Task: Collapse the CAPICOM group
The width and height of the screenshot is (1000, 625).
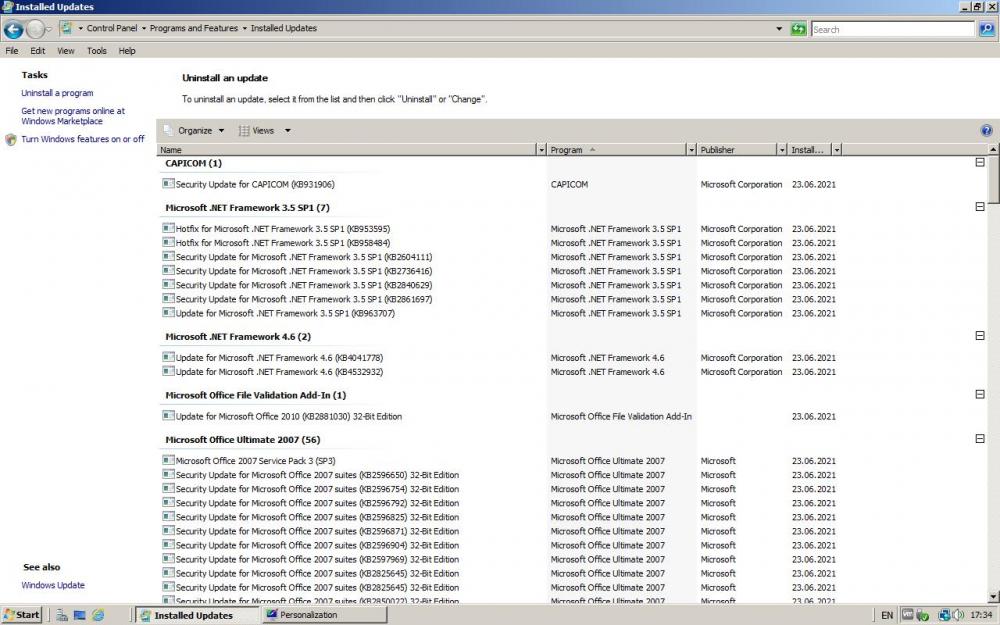Action: coord(980,163)
